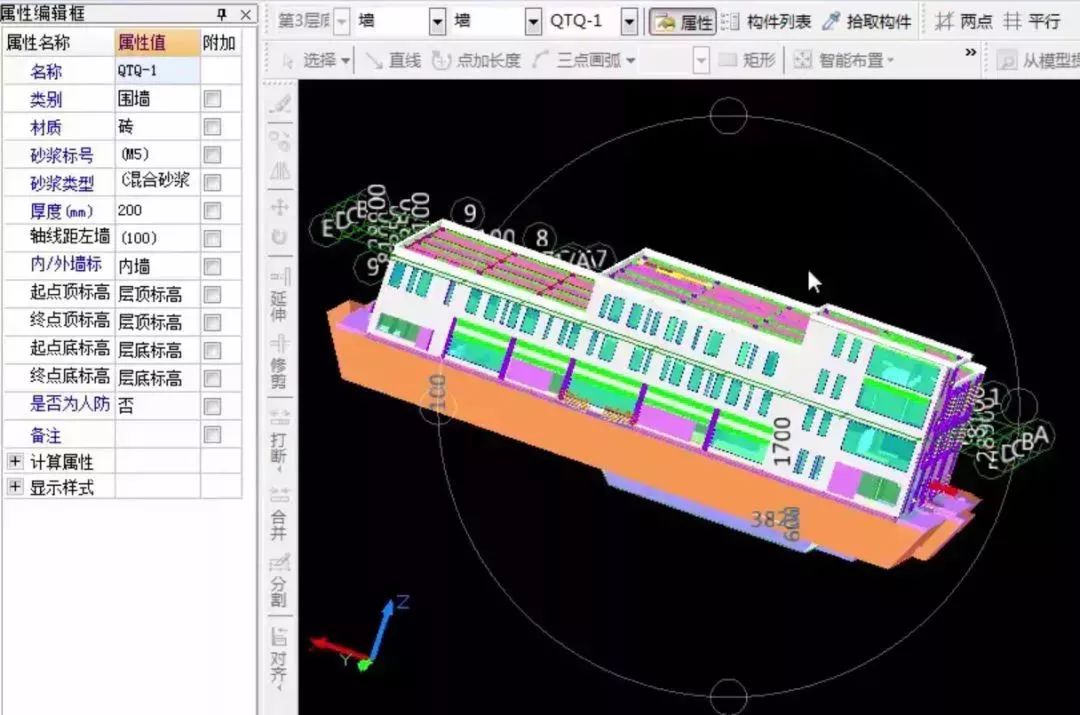This screenshot has height=715, width=1080.
Task: Enable the 附加 checkbox for 厚度(mm)
Action: (212, 211)
